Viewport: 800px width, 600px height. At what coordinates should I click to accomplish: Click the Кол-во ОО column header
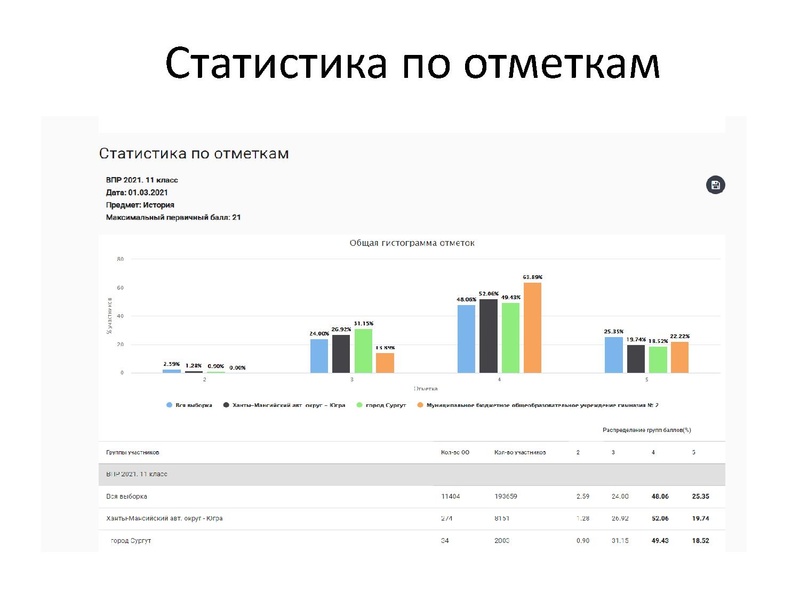tap(453, 452)
